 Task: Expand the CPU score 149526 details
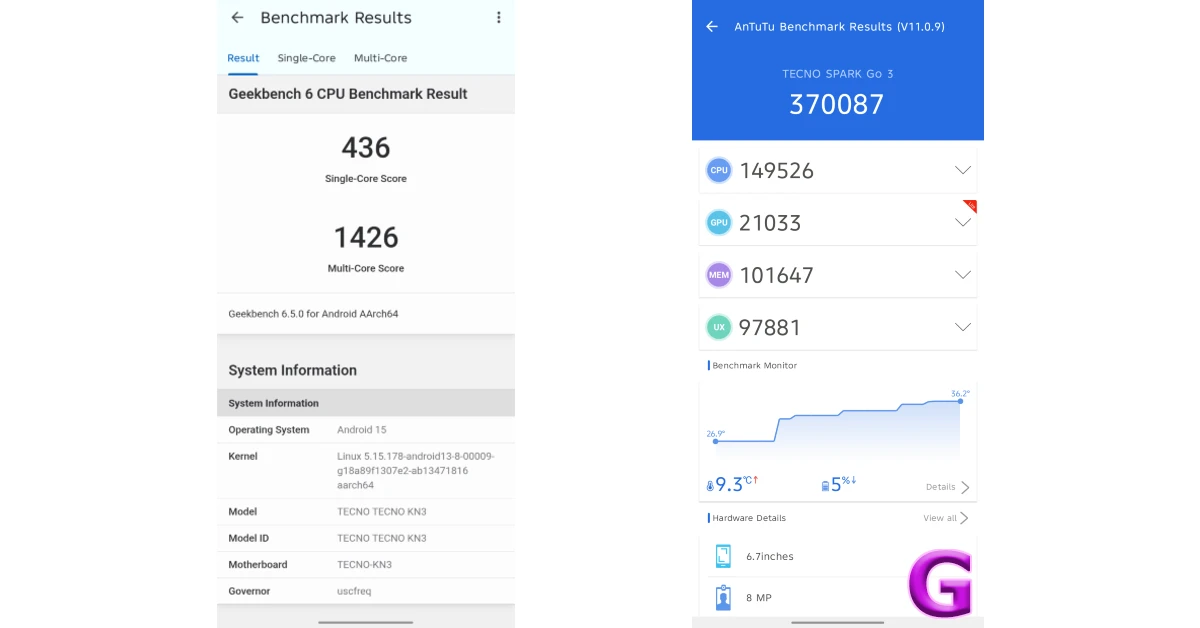[963, 170]
